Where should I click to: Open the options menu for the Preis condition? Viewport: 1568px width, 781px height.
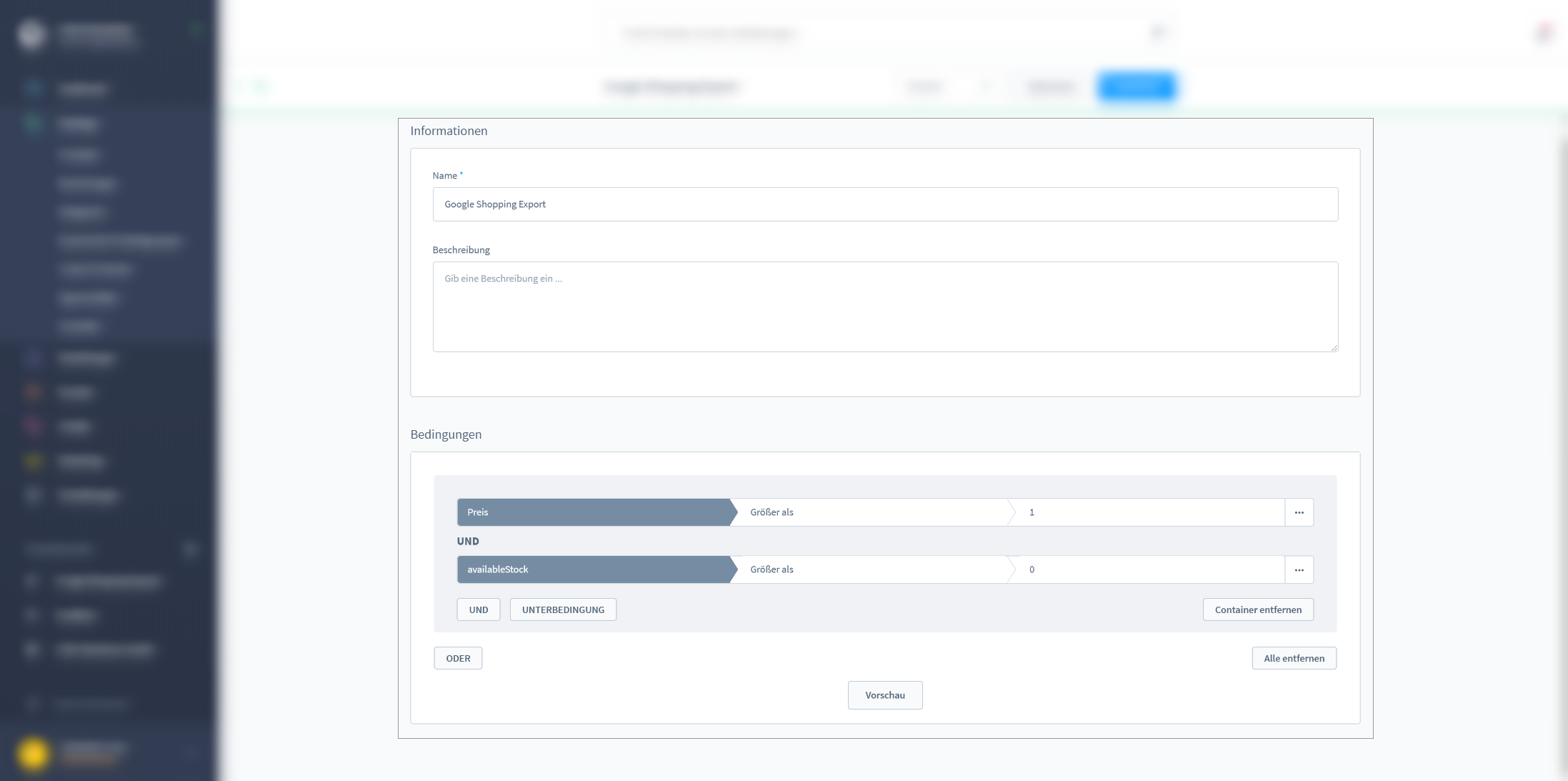point(1299,512)
